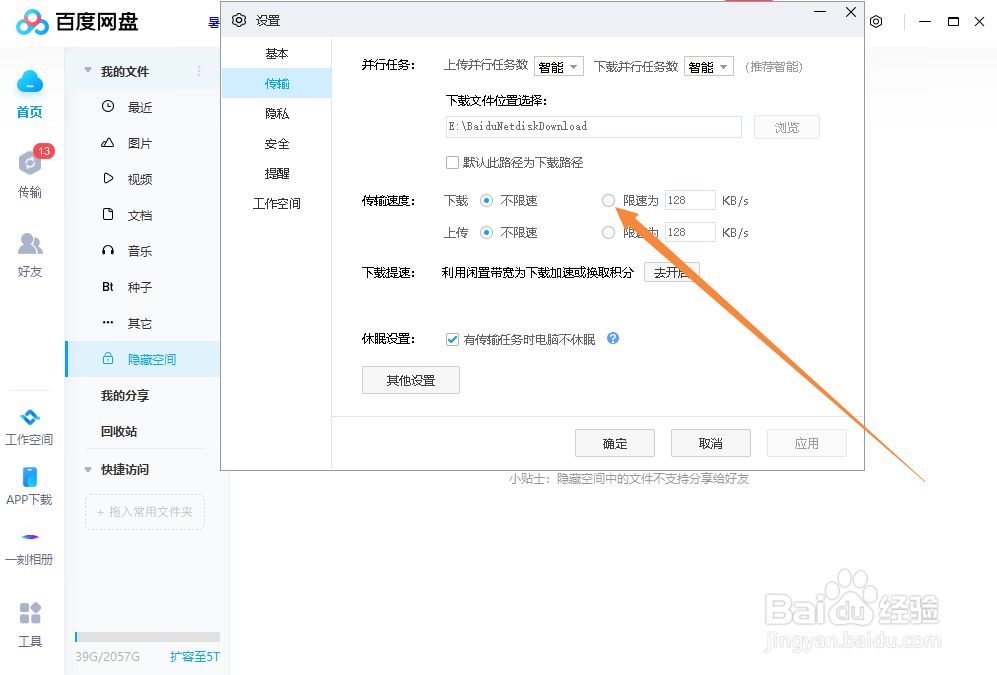Select the Bt 种子 torrents category

pos(140,287)
